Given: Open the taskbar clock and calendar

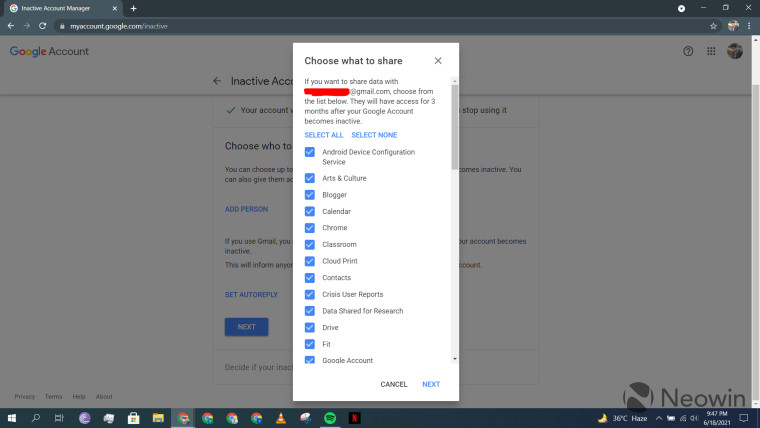Looking at the screenshot, I should [x=717, y=418].
